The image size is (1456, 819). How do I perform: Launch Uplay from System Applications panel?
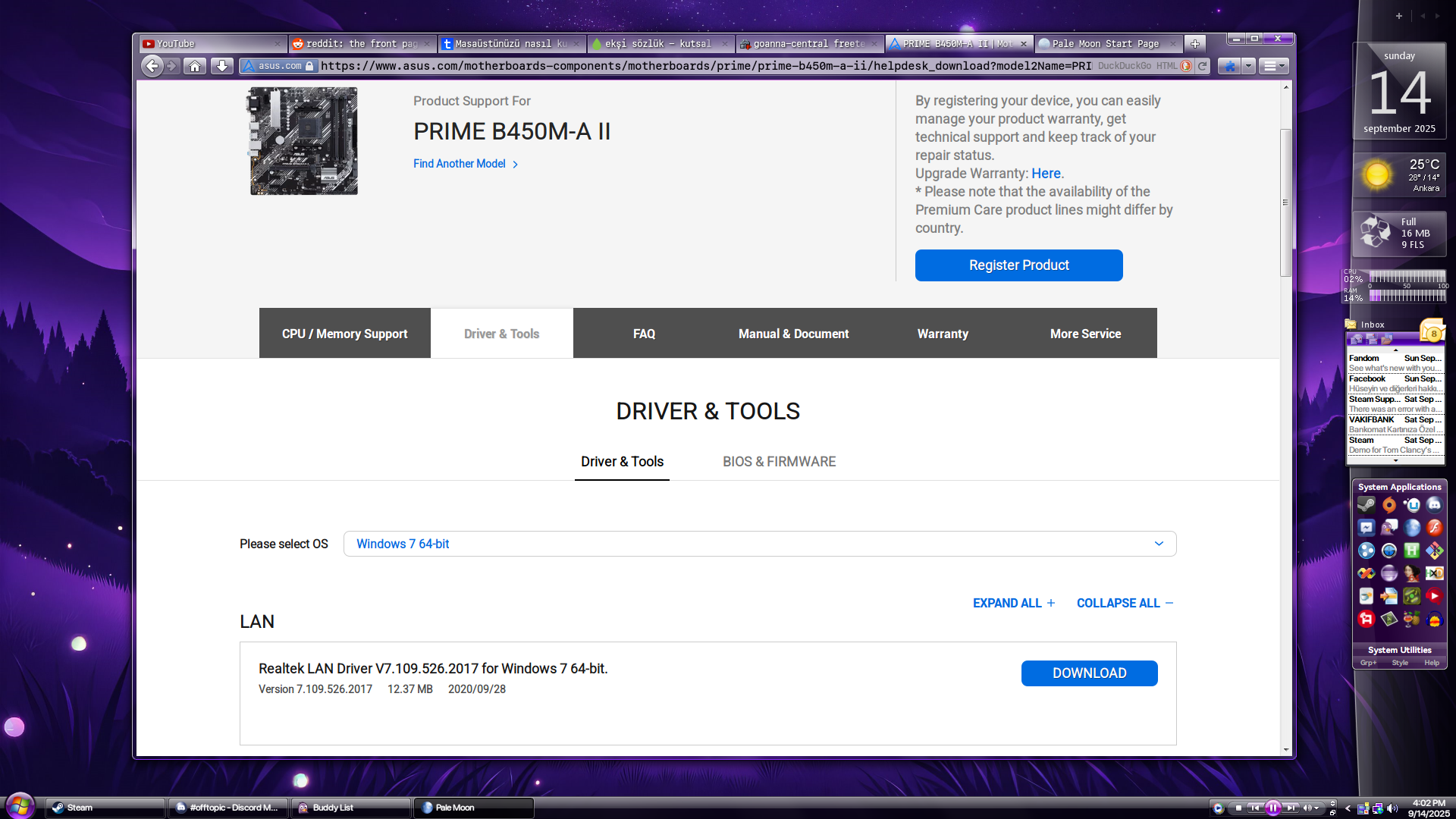(x=1412, y=505)
